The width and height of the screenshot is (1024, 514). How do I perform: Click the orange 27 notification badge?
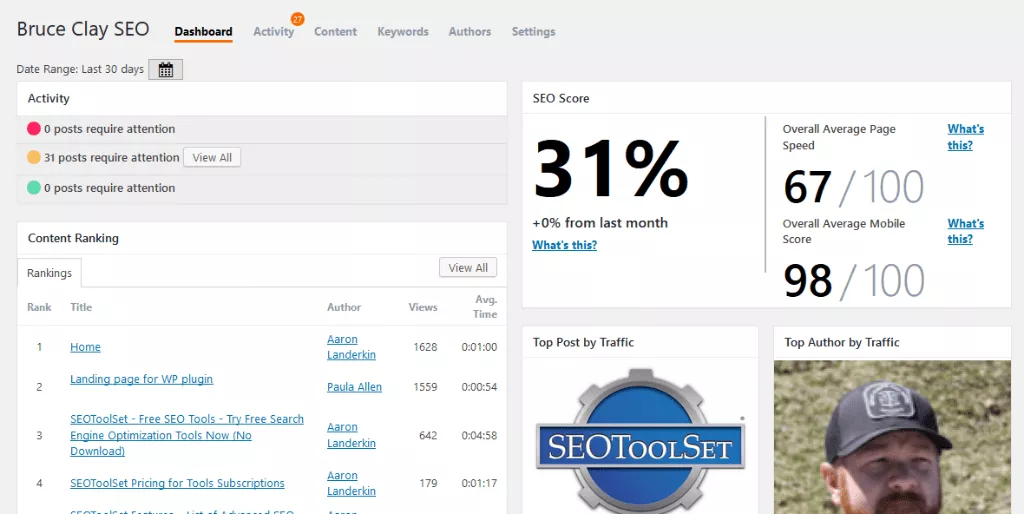pyautogui.click(x=298, y=19)
